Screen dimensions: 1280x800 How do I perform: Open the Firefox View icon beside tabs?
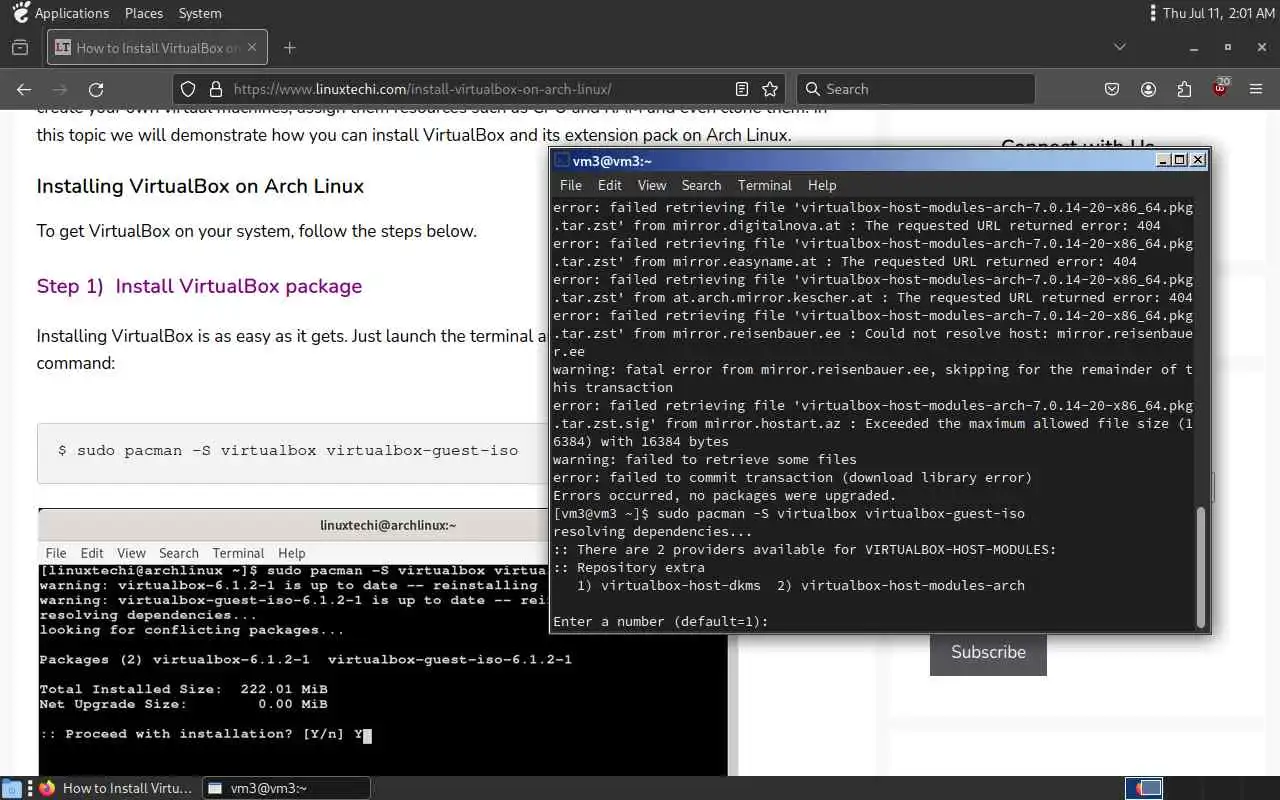coord(20,47)
